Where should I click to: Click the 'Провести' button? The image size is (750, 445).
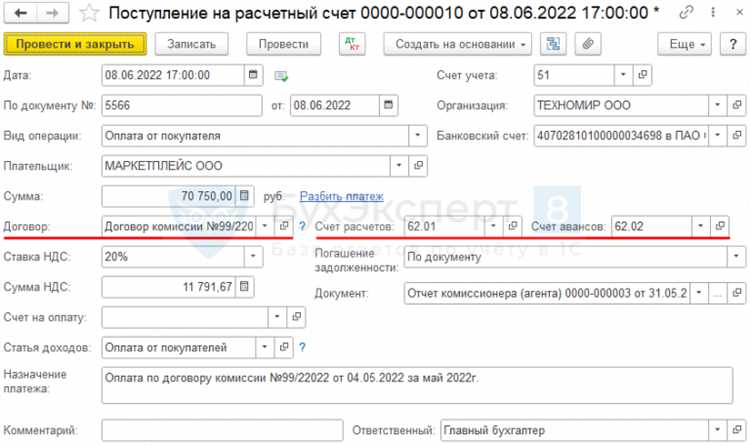(284, 44)
